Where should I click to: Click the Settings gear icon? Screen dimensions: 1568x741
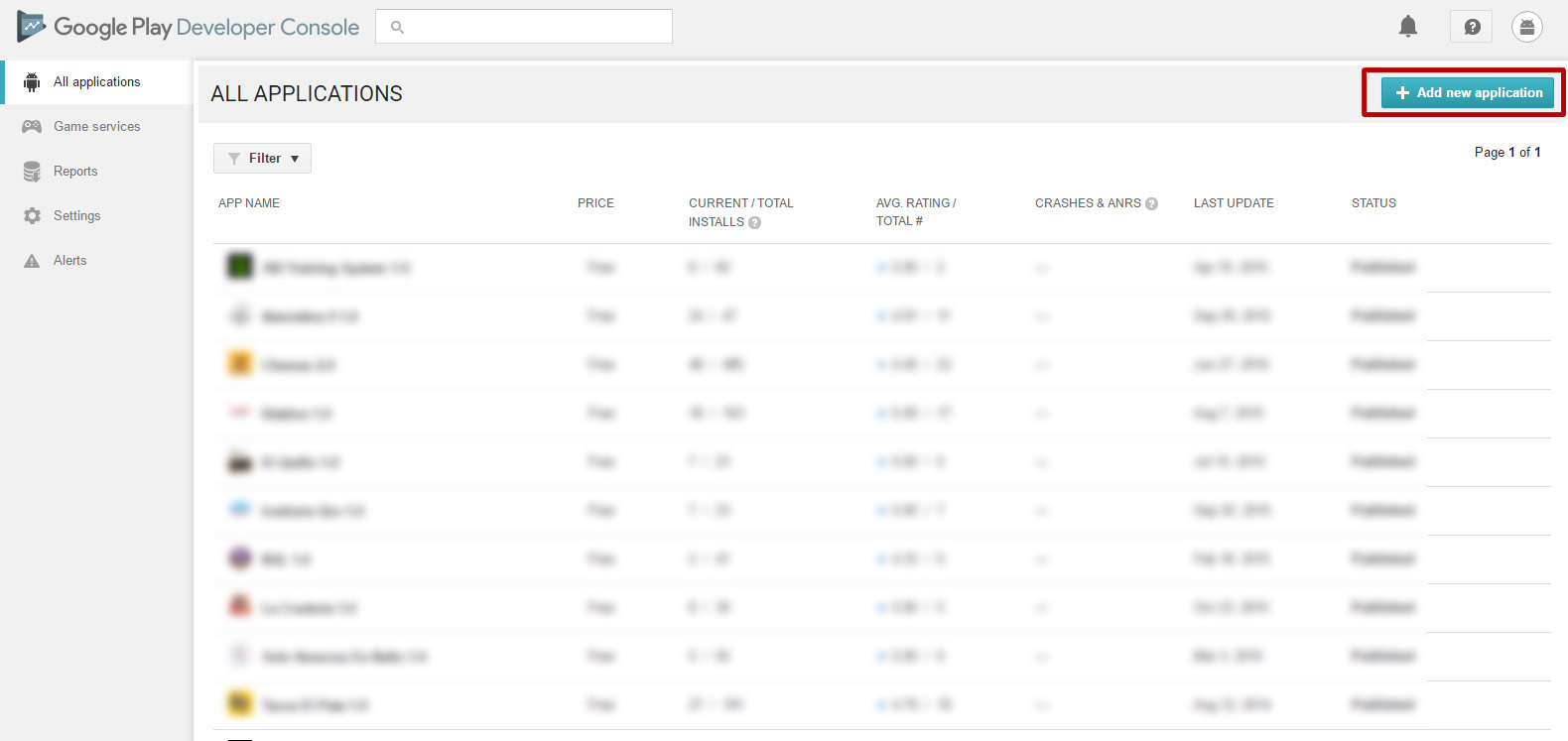pyautogui.click(x=32, y=216)
